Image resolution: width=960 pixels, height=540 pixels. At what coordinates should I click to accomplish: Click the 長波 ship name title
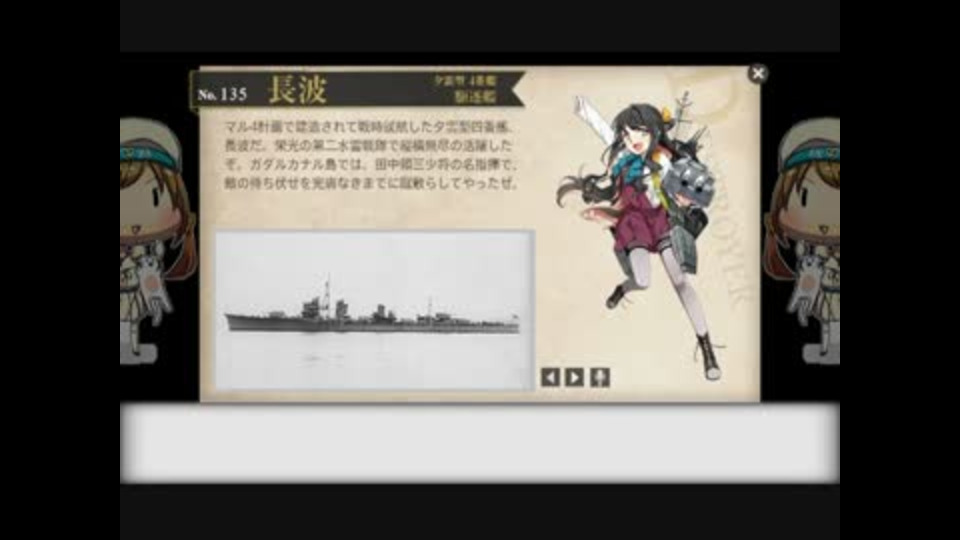[x=298, y=90]
